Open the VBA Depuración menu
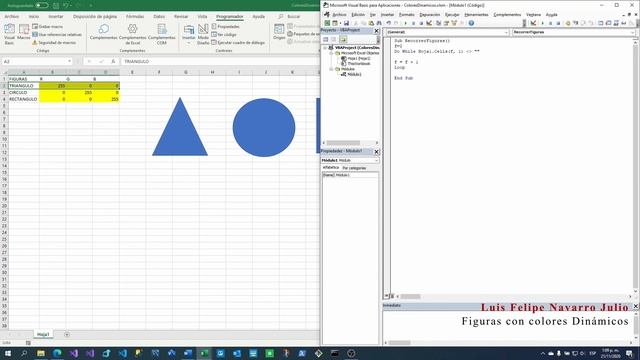 pos(430,14)
